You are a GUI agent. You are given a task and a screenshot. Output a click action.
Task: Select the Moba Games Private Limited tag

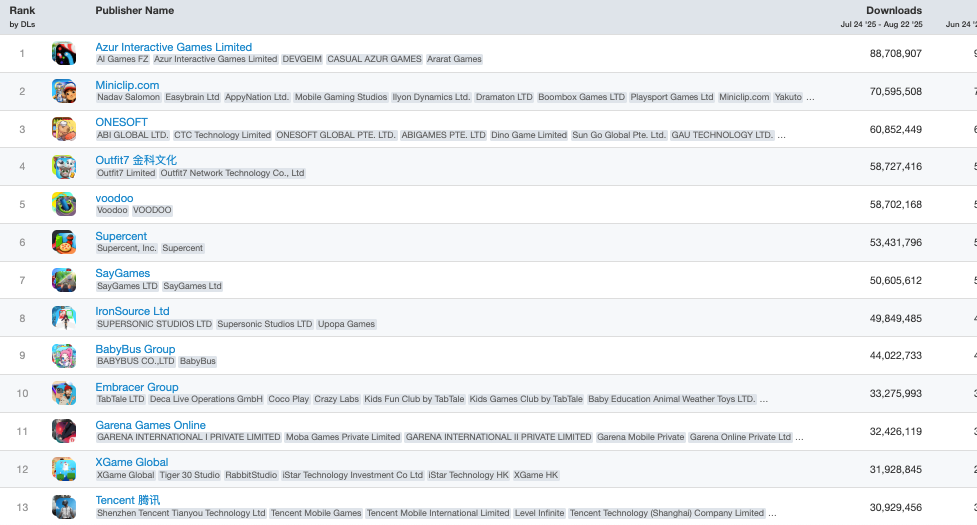click(x=343, y=437)
